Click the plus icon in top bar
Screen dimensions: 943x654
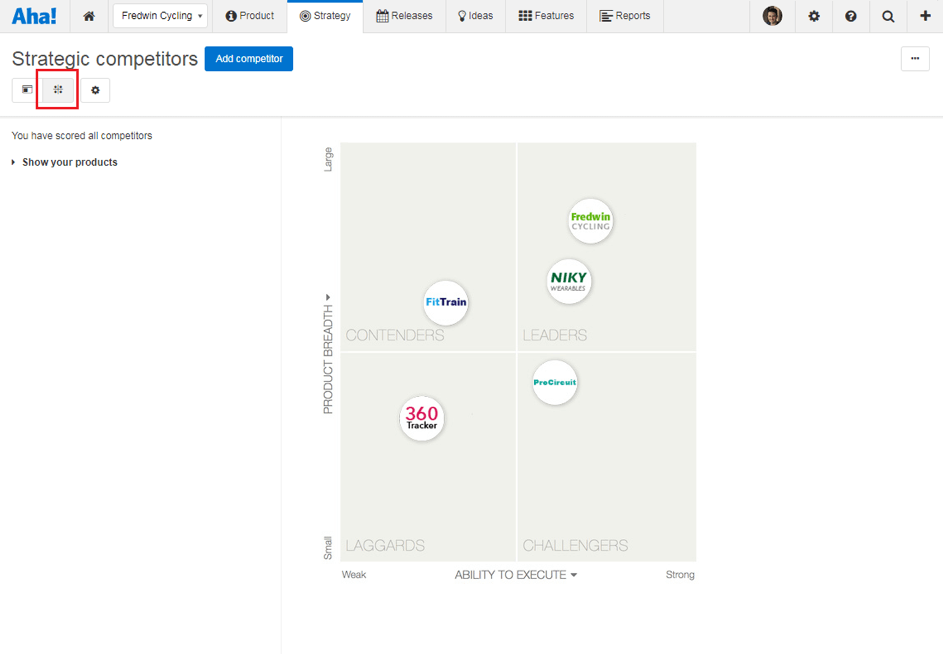coord(925,16)
